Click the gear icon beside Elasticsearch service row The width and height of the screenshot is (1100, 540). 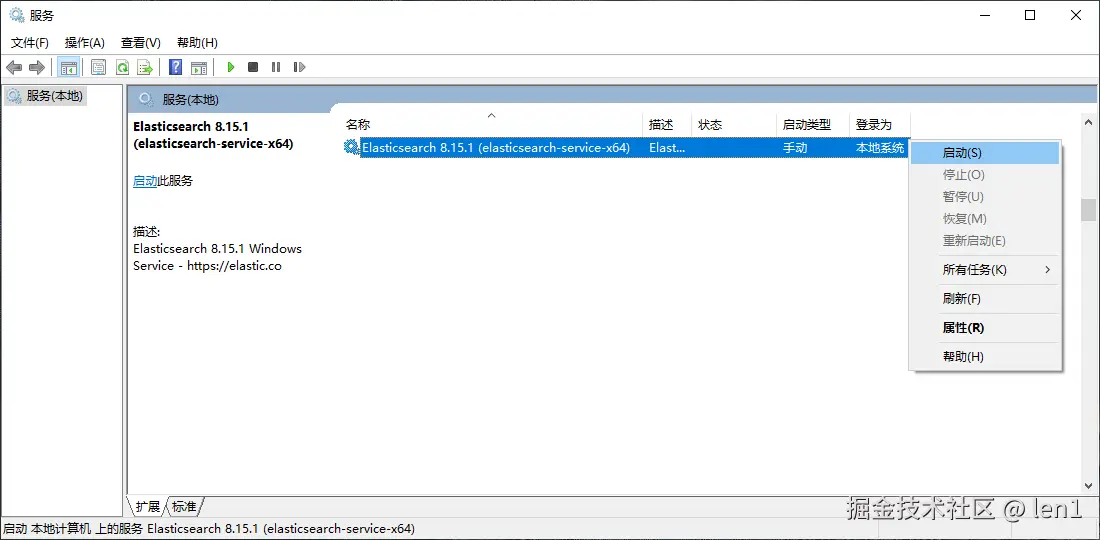pos(351,148)
